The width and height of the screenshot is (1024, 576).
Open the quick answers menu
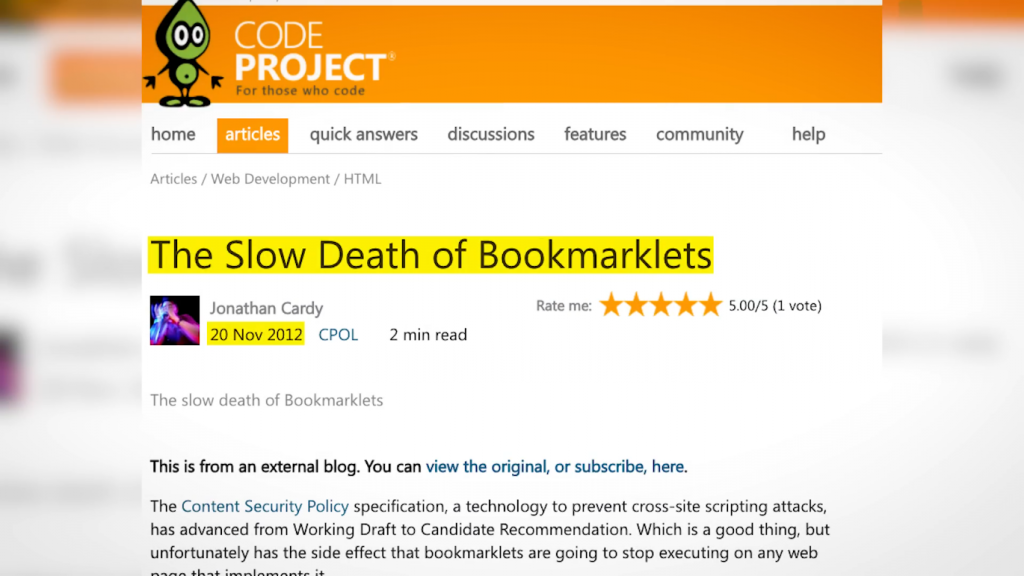click(x=363, y=134)
